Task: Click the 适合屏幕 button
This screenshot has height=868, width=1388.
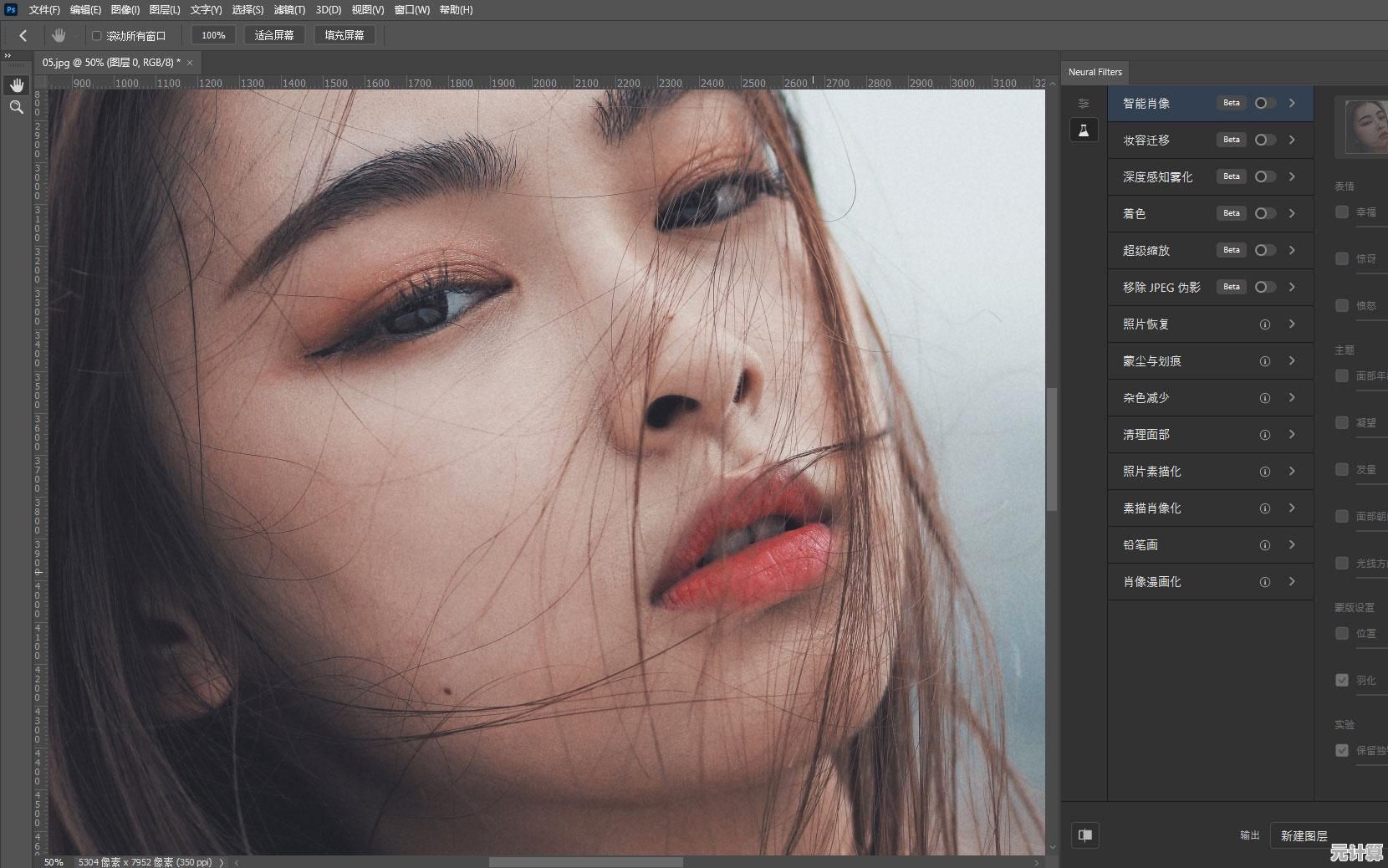Action: [274, 35]
